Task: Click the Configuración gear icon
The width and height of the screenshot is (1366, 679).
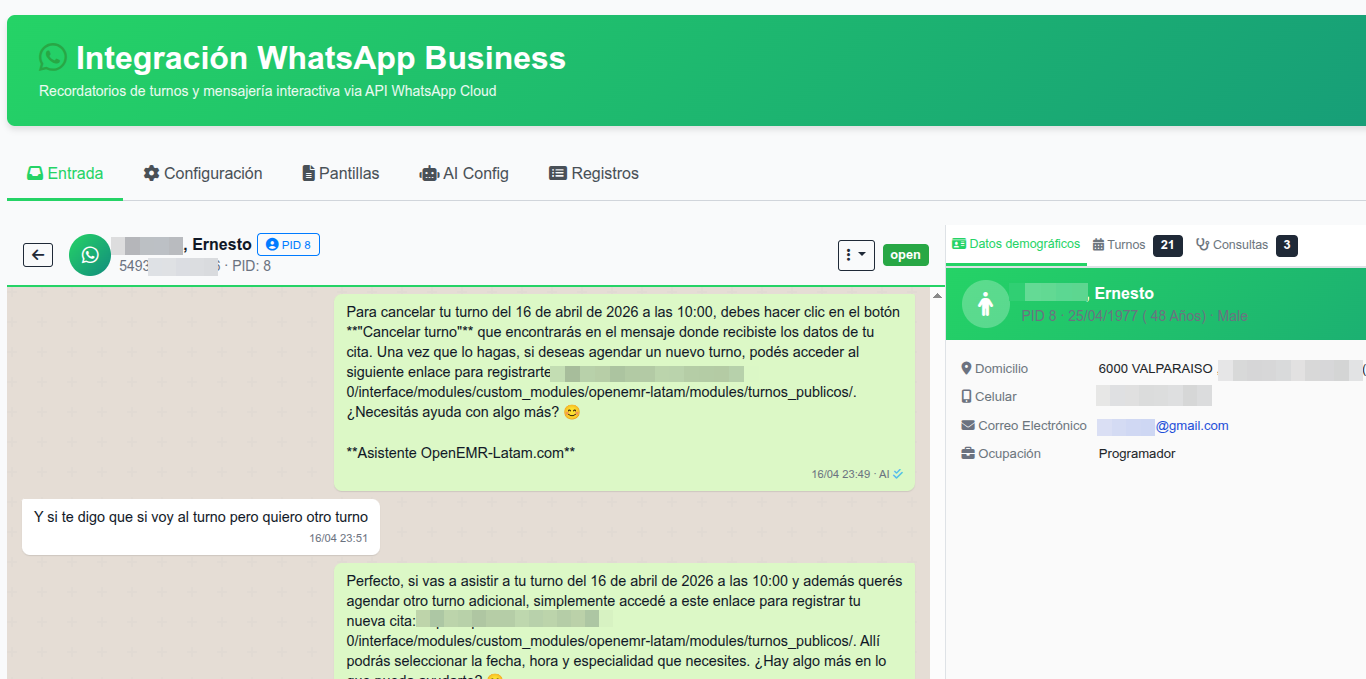Action: pos(151,173)
